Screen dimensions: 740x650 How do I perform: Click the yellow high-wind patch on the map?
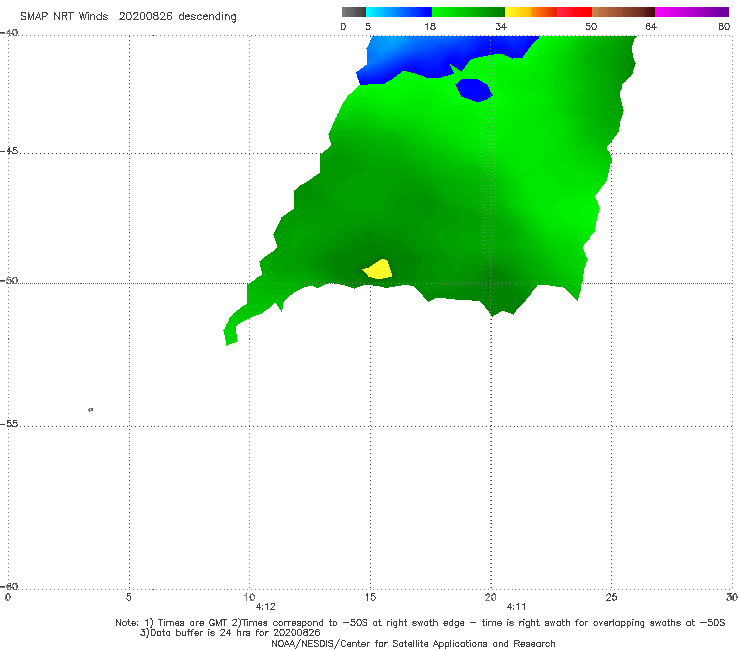[378, 270]
